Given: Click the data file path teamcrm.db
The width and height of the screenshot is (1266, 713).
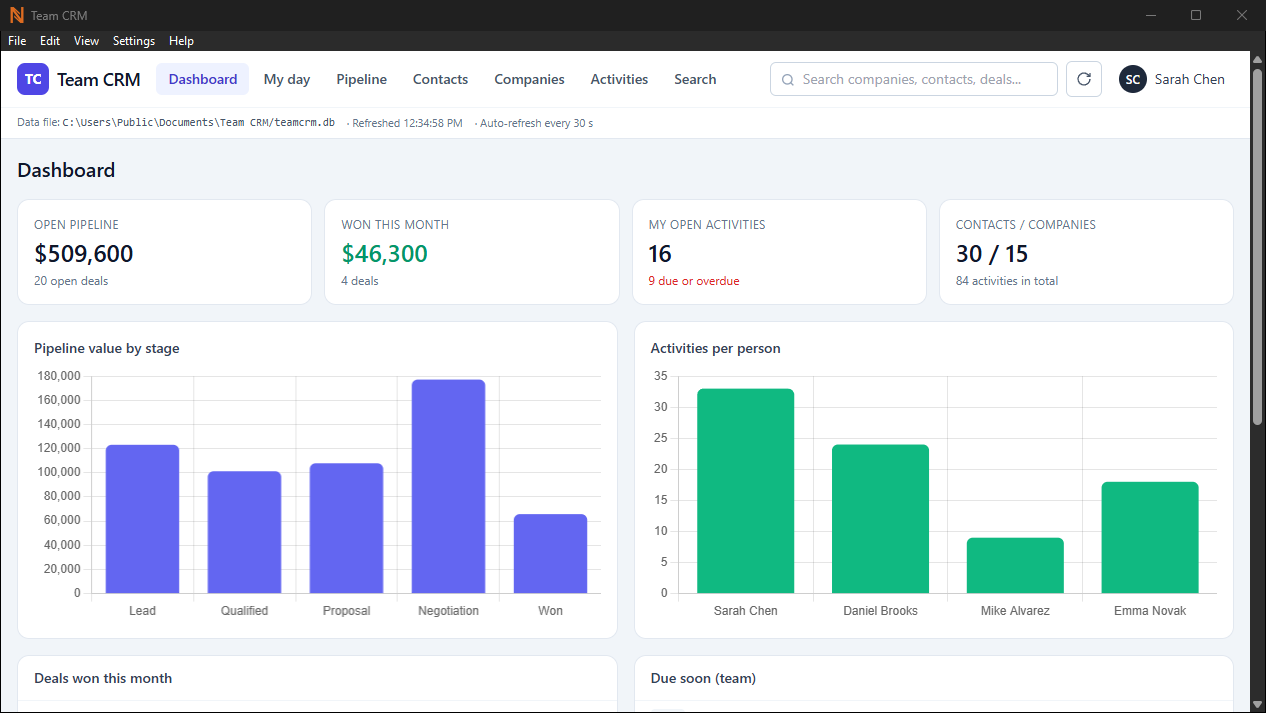Looking at the screenshot, I should 198,123.
